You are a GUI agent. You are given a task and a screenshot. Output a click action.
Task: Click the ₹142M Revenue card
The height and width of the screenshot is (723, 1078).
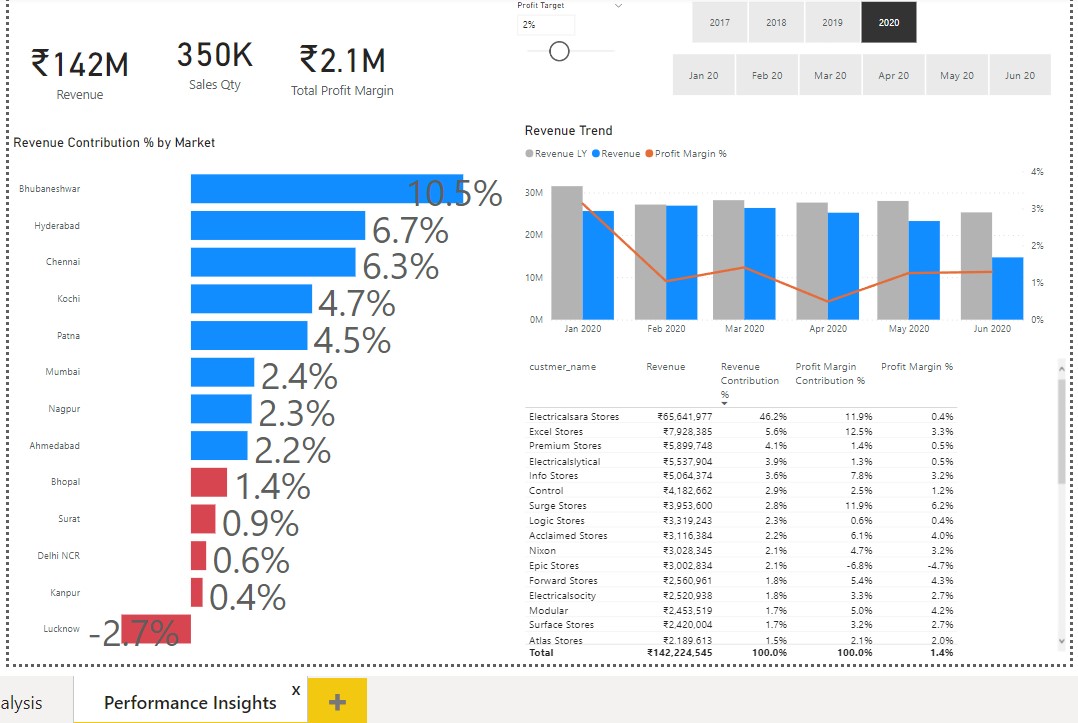(80, 74)
